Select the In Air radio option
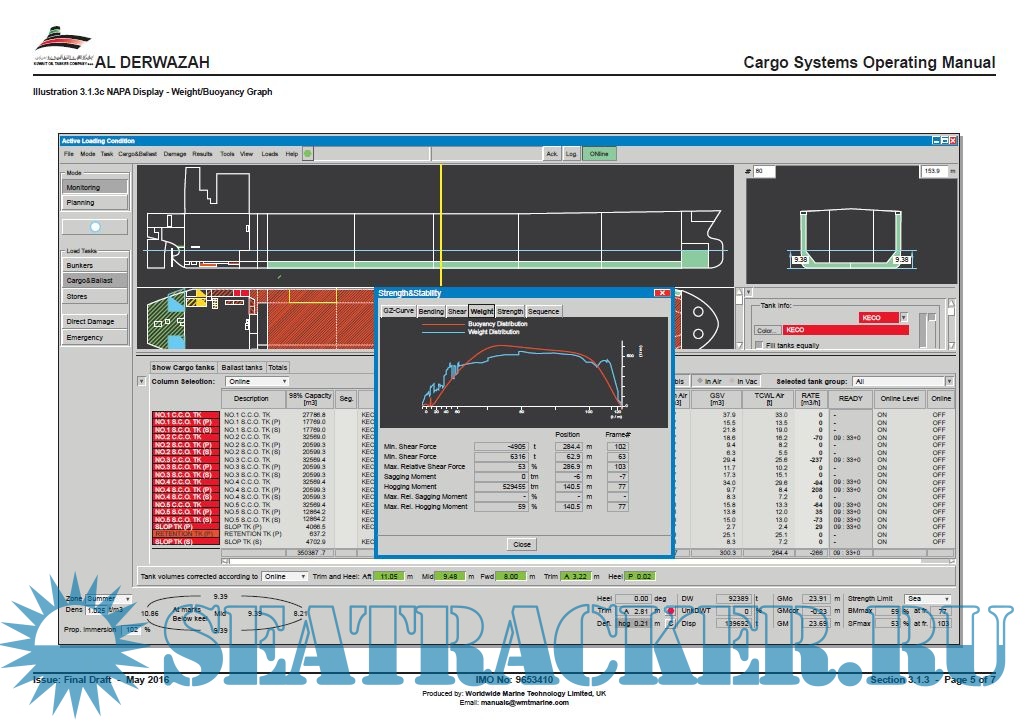 (x=700, y=381)
